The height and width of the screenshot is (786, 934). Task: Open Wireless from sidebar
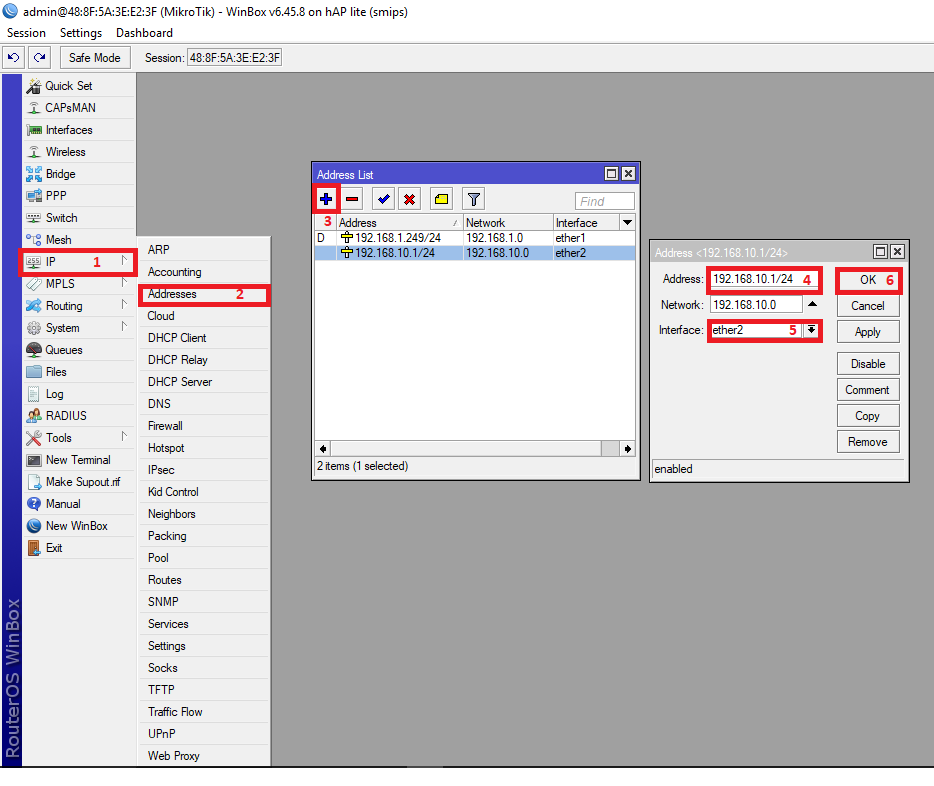[79, 152]
